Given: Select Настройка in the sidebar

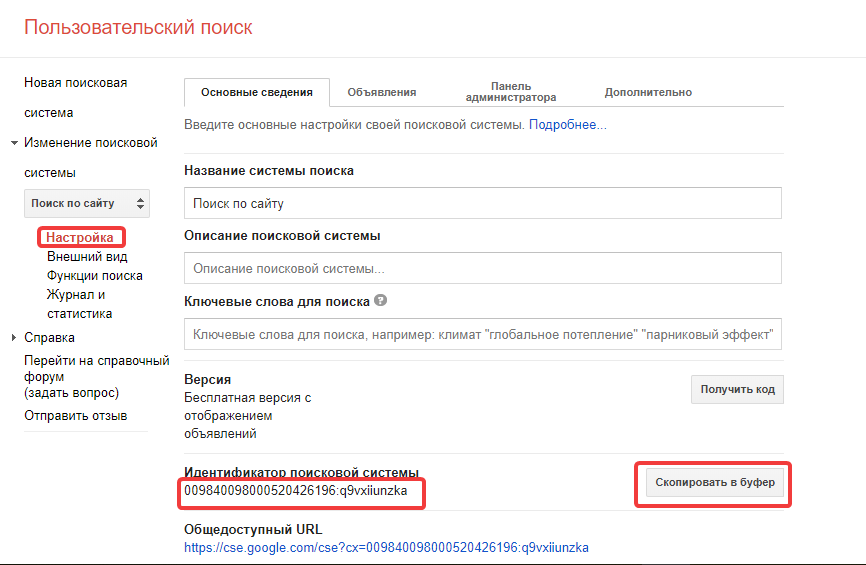Looking at the screenshot, I should pos(80,237).
